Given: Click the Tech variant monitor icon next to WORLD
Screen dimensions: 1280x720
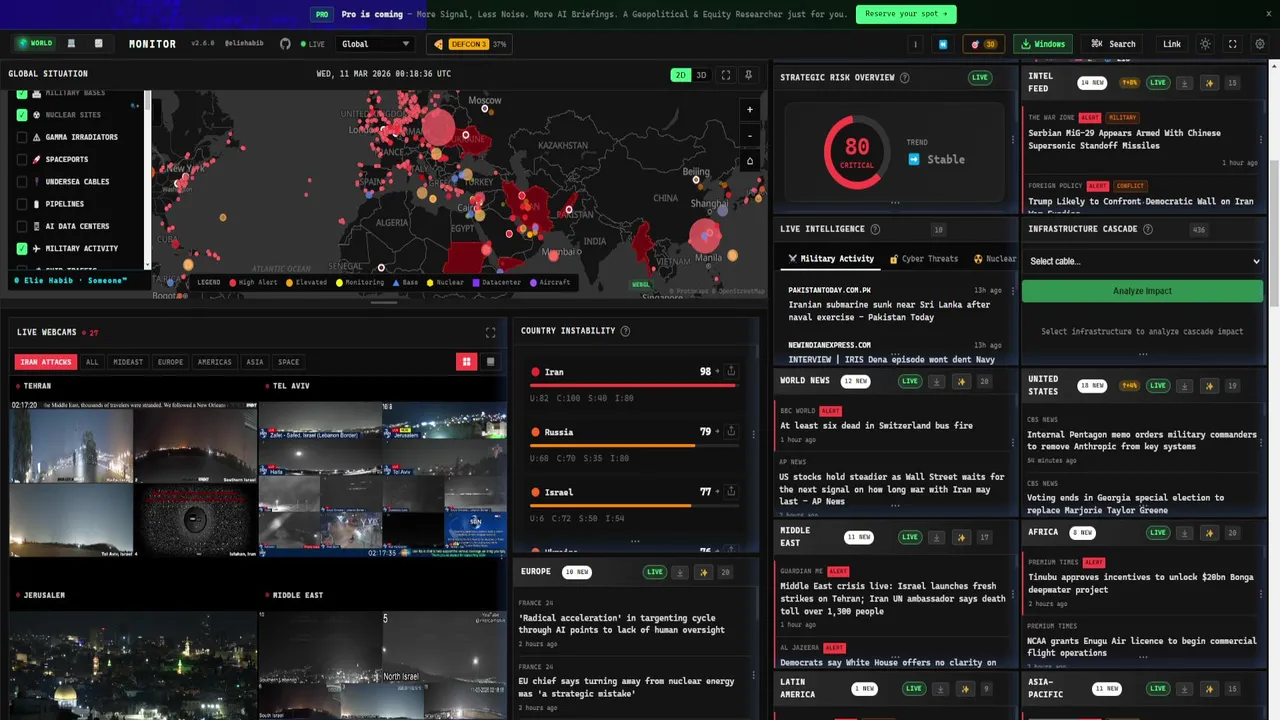Looking at the screenshot, I should click(71, 44).
